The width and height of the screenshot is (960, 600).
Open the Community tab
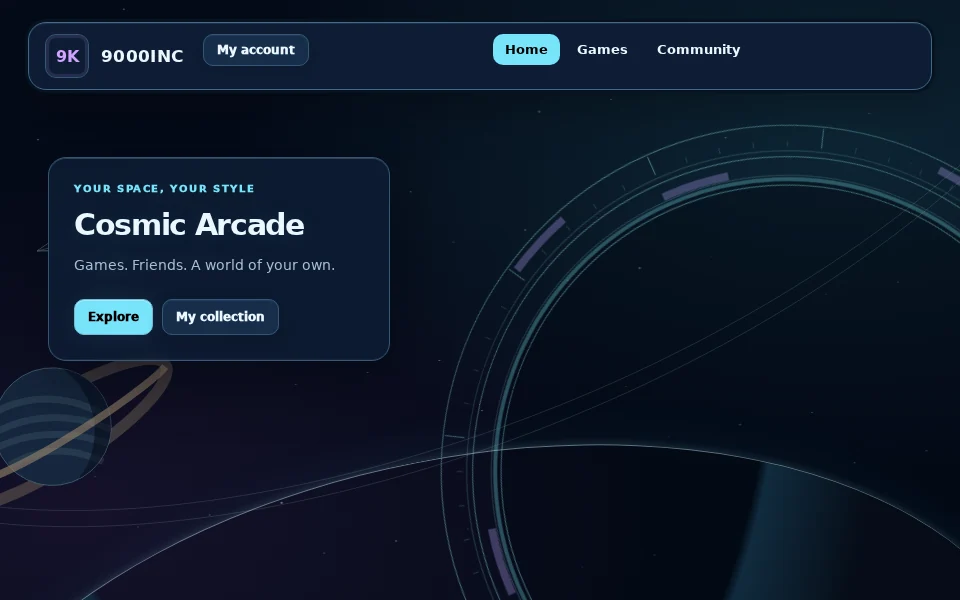point(699,50)
